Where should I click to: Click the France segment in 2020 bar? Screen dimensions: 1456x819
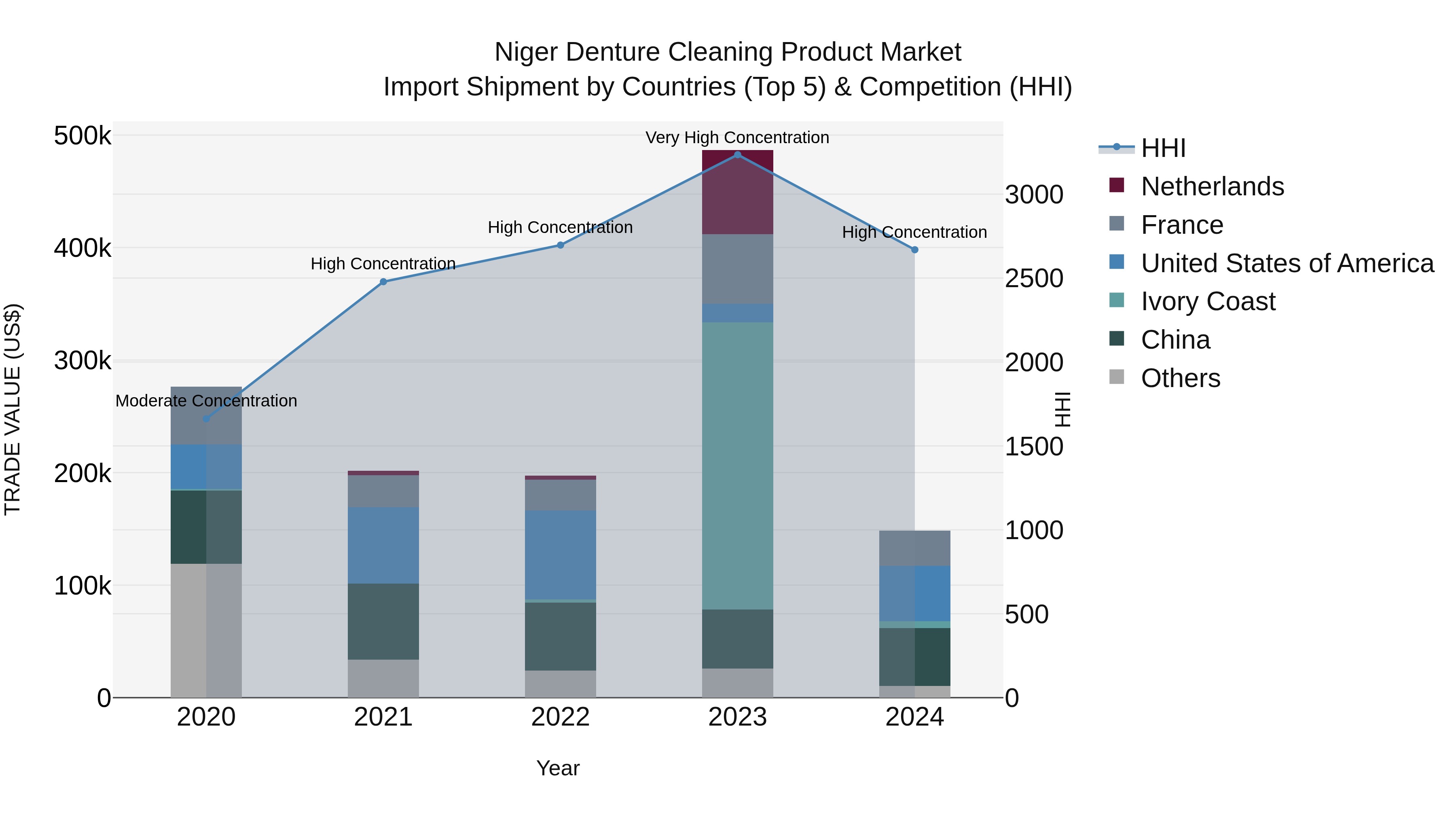(206, 415)
